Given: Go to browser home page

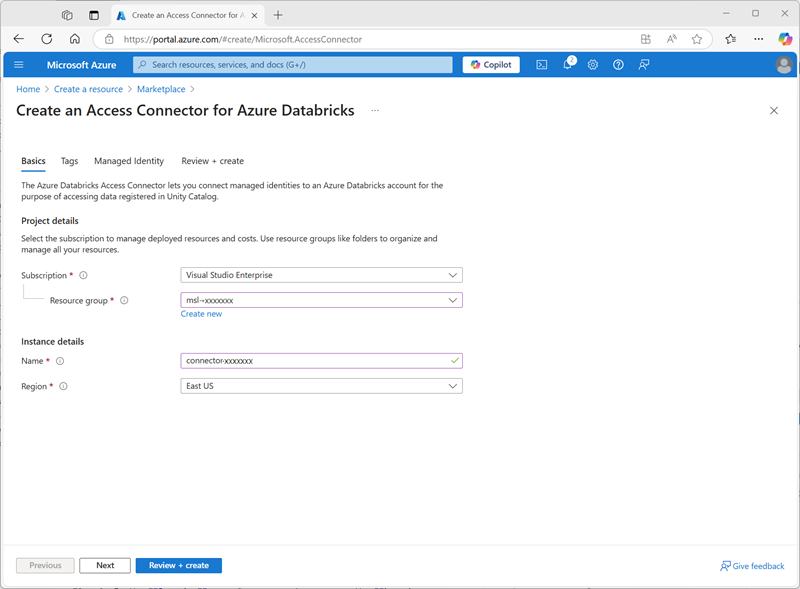Looking at the screenshot, I should click(x=75, y=39).
